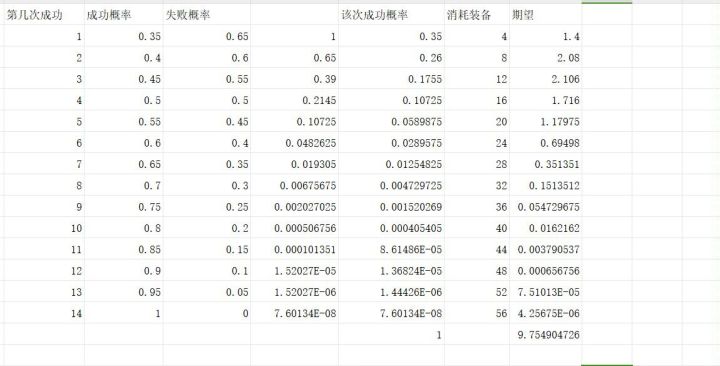This screenshot has width=720, height=366.
Task: Click row number 14 in 第几次成功 column
Action: [44, 313]
